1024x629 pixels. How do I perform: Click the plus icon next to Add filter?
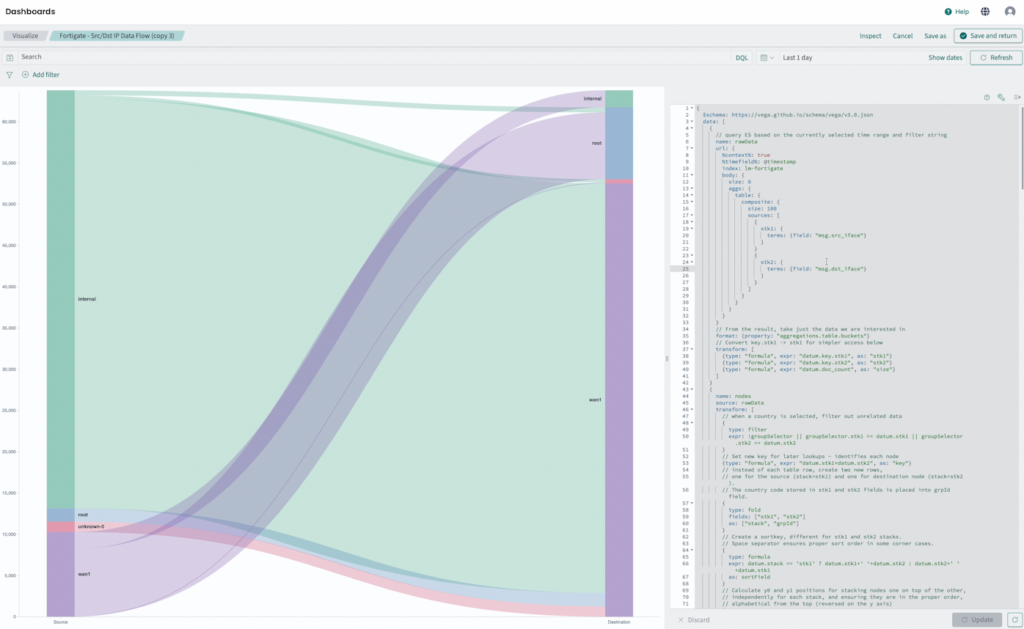click(25, 74)
